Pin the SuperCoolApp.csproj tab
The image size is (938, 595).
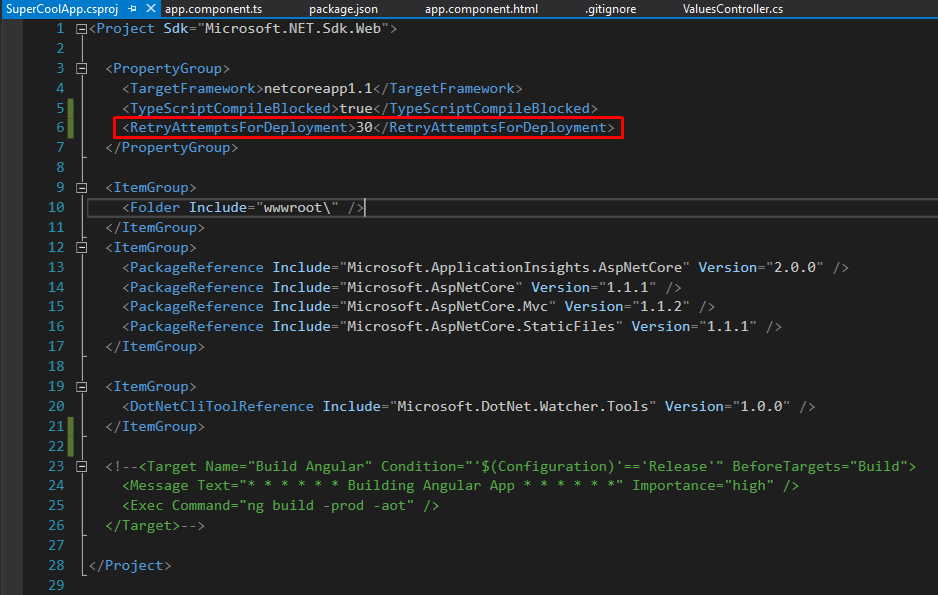point(132,9)
